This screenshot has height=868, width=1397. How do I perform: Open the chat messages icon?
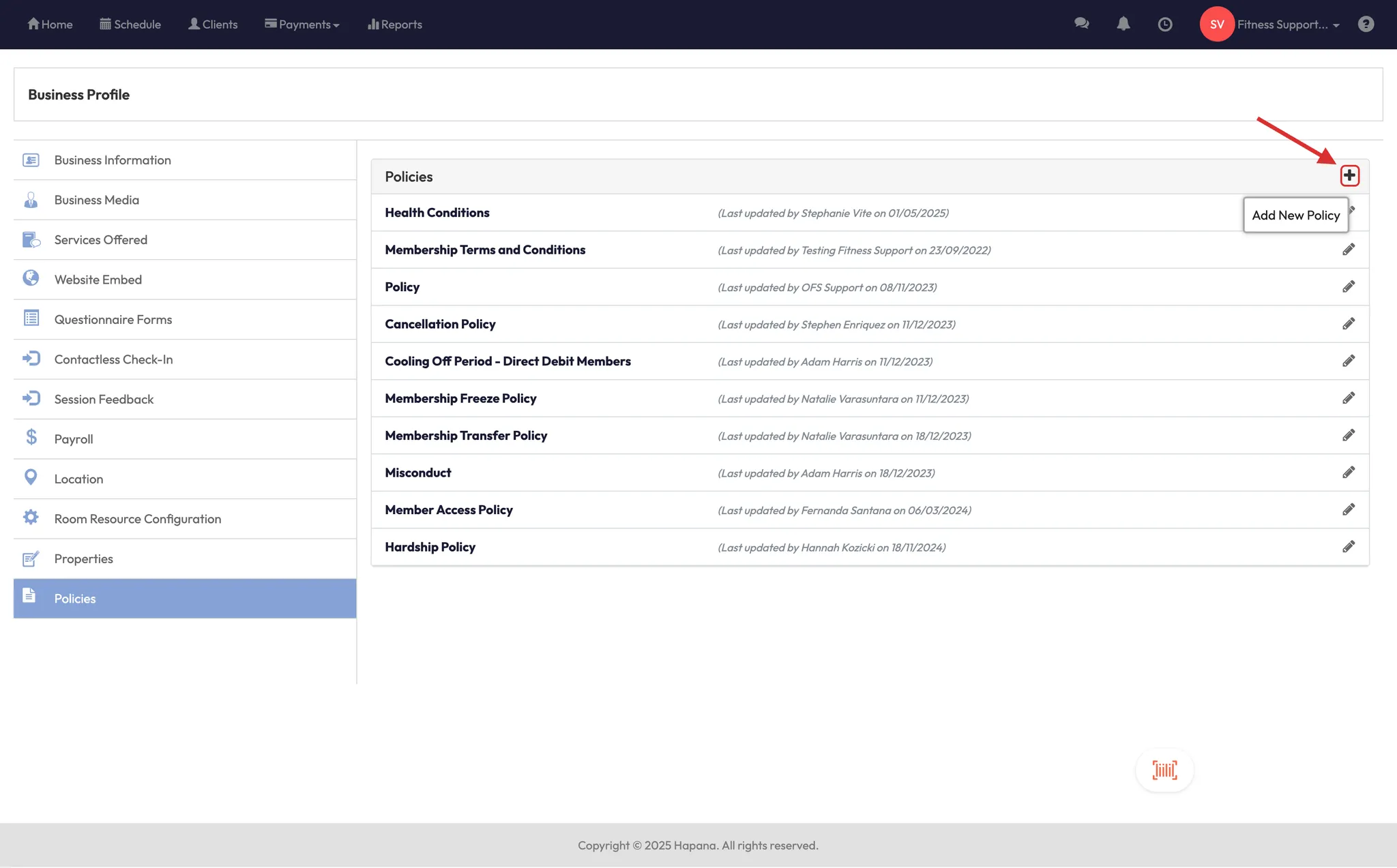click(x=1081, y=24)
